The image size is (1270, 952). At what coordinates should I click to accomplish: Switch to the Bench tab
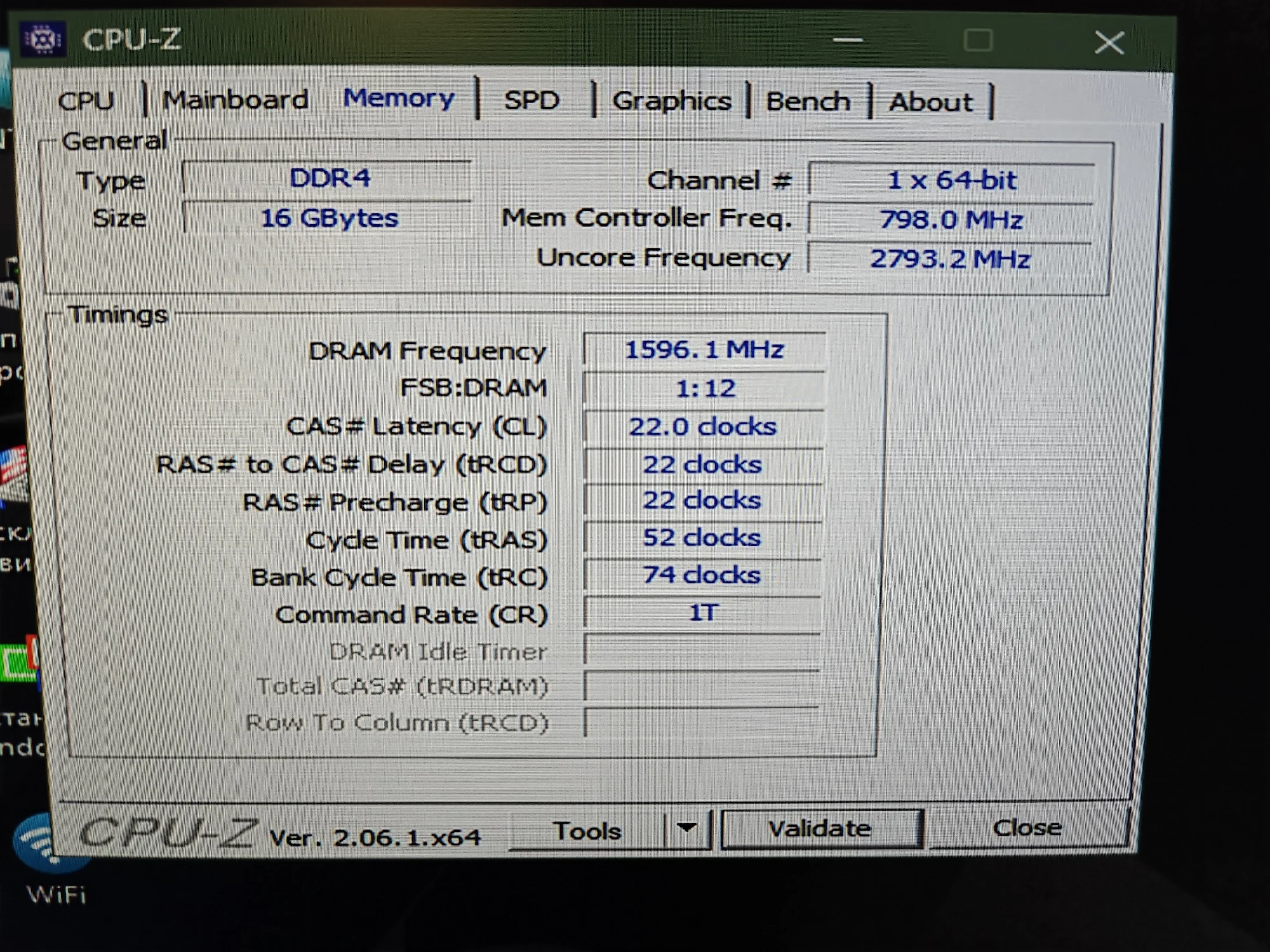pyautogui.click(x=808, y=102)
